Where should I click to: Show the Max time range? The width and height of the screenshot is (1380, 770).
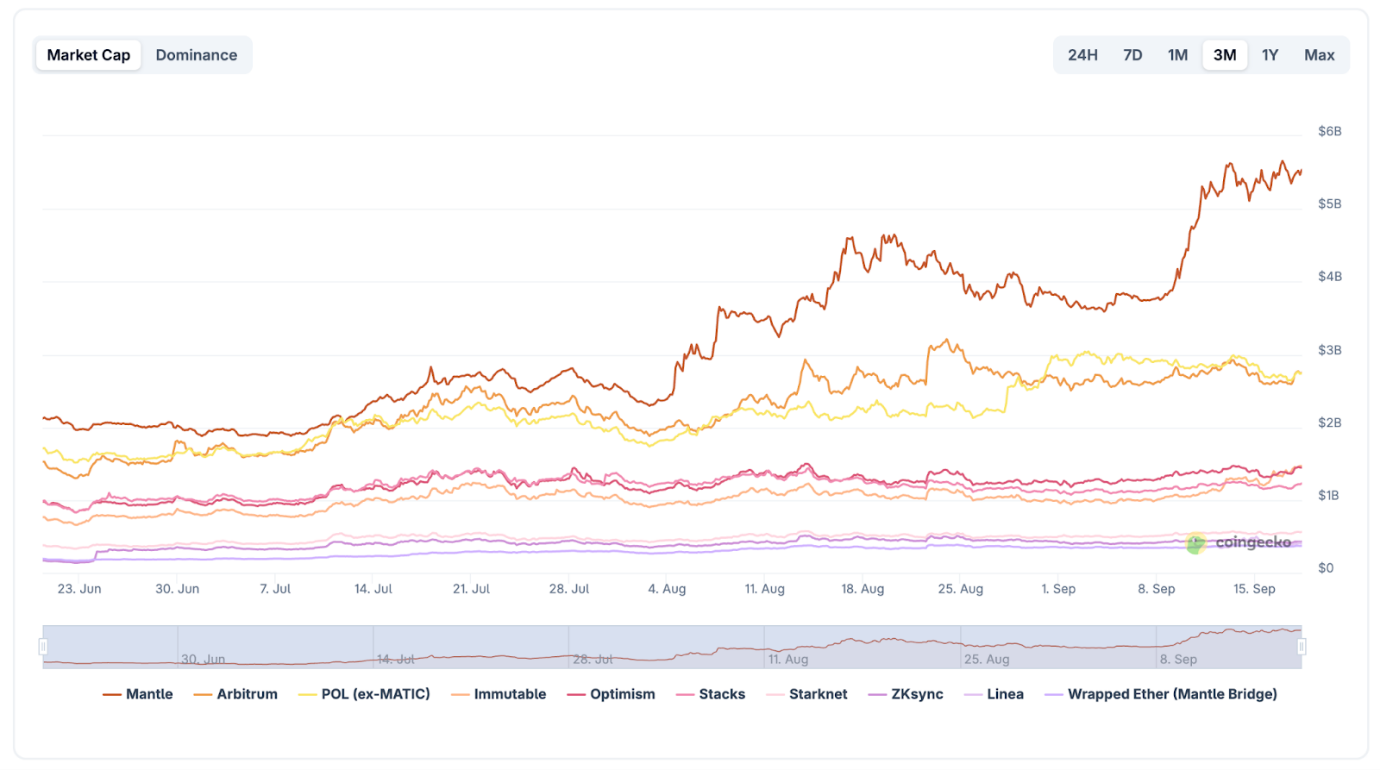tap(1319, 55)
